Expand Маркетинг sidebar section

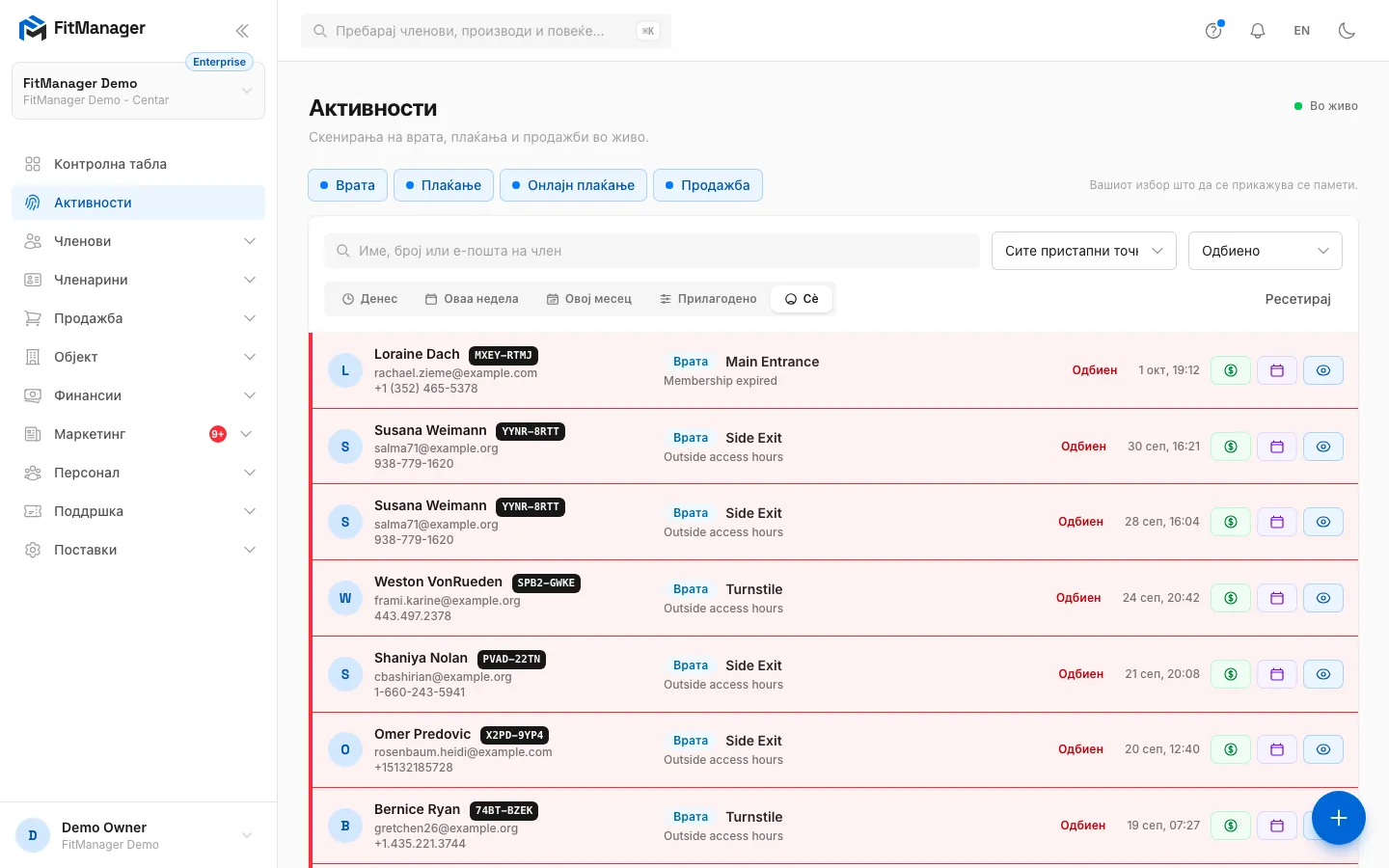[138, 434]
